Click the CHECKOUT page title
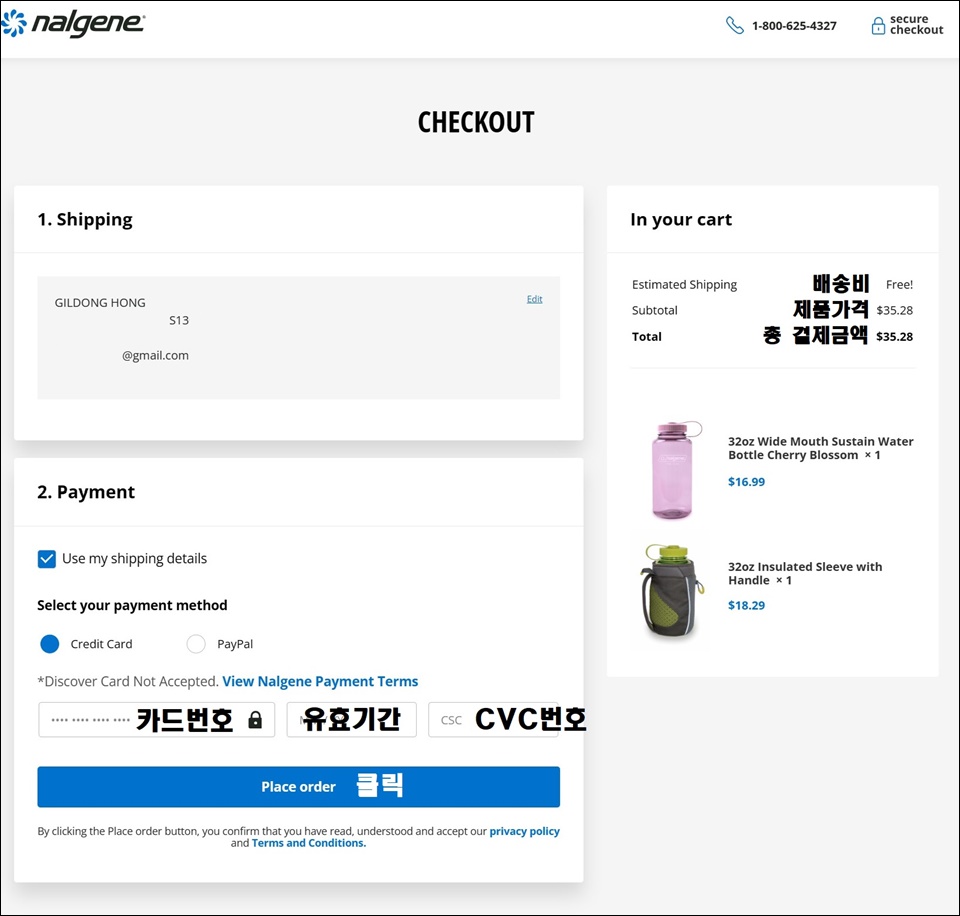960x916 pixels. 476,122
